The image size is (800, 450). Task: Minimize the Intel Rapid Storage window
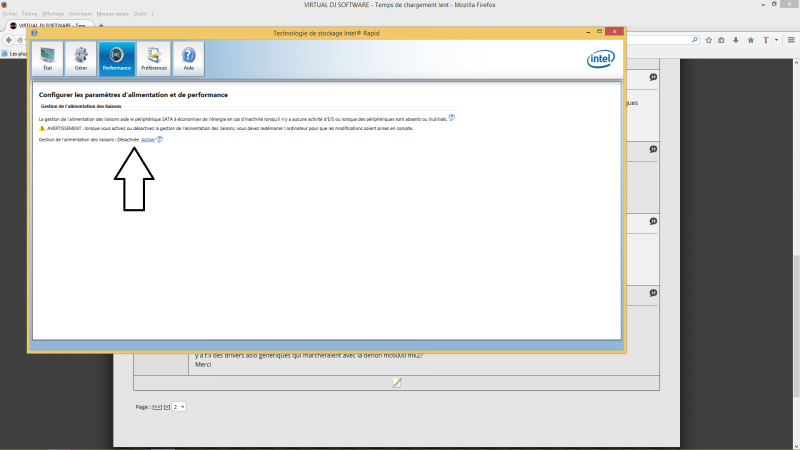click(x=588, y=32)
